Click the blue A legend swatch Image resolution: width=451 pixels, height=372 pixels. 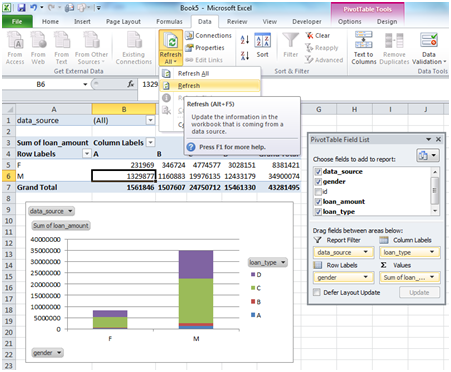(253, 315)
